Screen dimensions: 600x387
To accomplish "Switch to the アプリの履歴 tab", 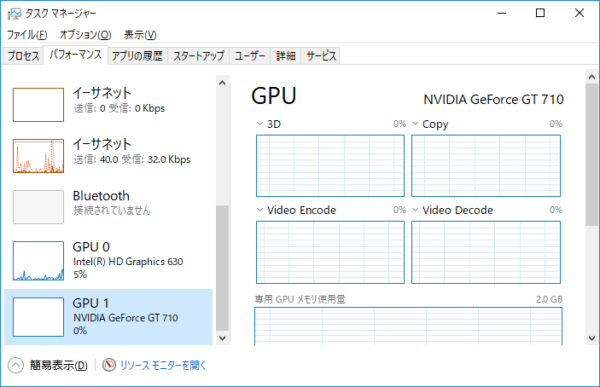I will click(137, 56).
